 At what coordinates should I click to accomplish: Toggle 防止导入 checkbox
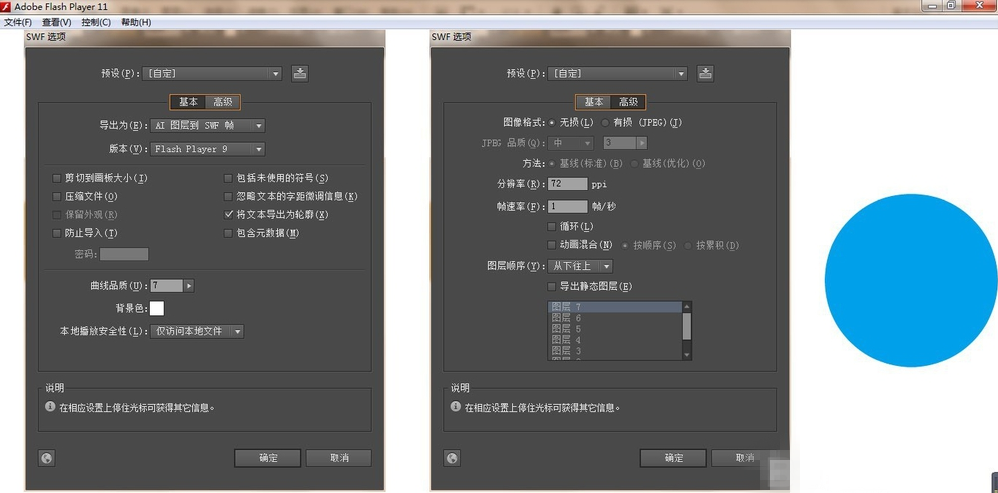(56, 233)
